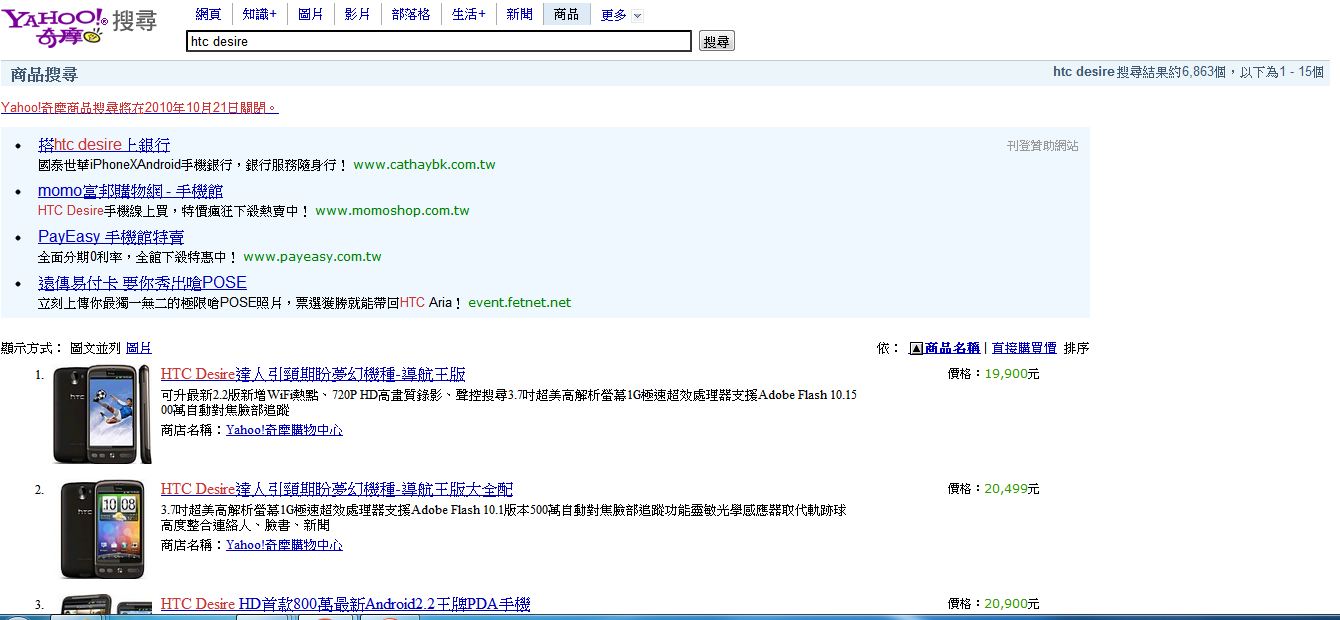Click the 20,499元 price text

[x=1012, y=489]
